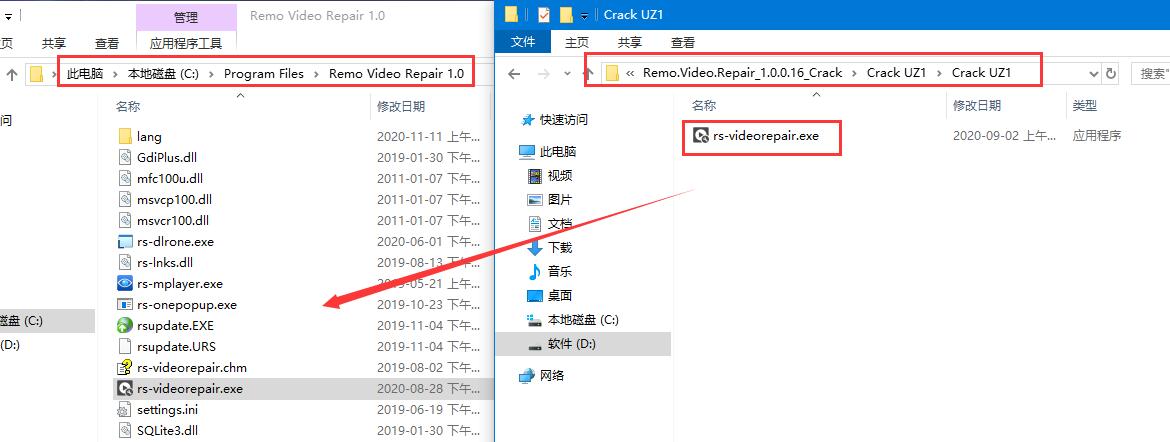Go back in Crack UZ1 window

point(513,73)
